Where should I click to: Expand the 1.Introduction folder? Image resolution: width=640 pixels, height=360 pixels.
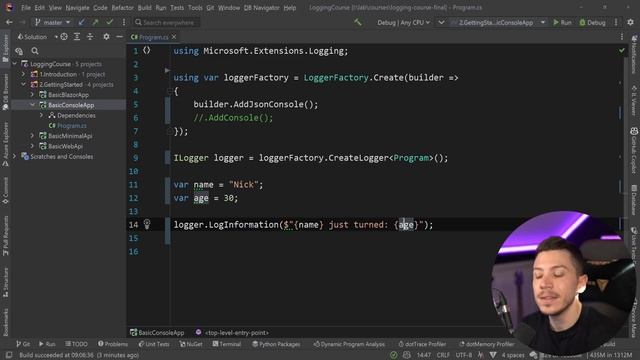point(23,74)
